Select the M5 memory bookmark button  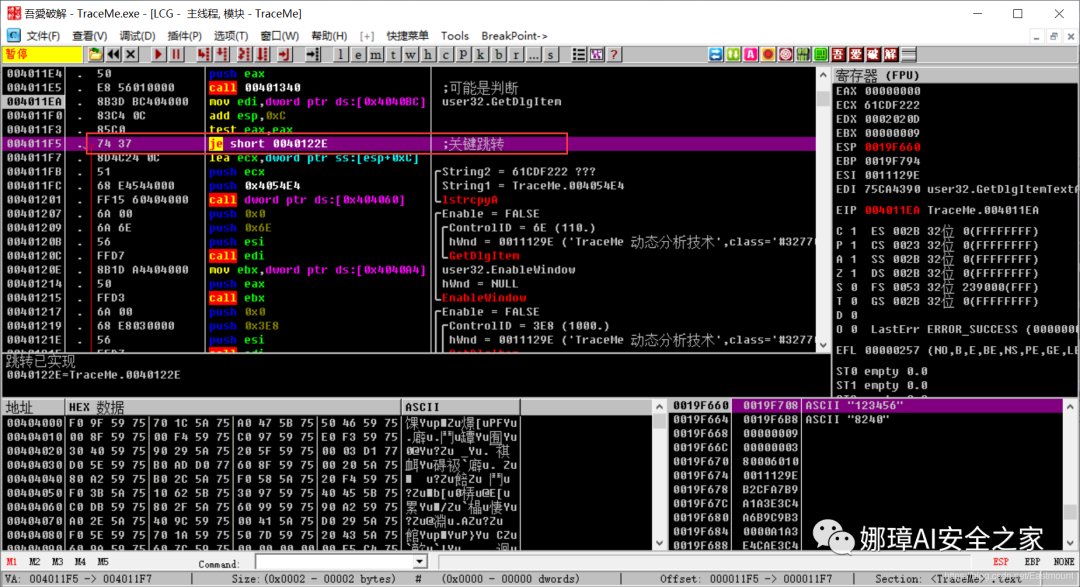pos(103,562)
